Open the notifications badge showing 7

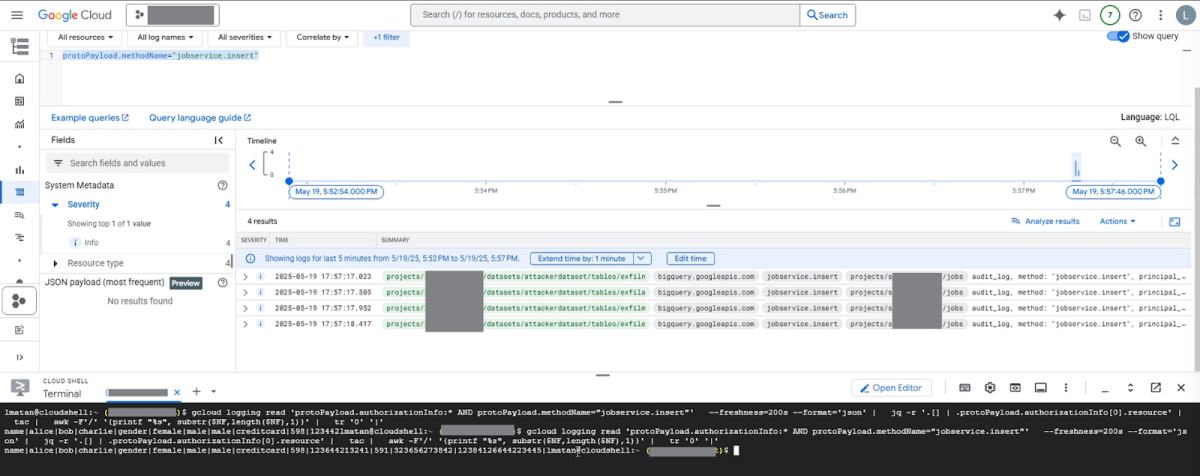coord(1109,15)
